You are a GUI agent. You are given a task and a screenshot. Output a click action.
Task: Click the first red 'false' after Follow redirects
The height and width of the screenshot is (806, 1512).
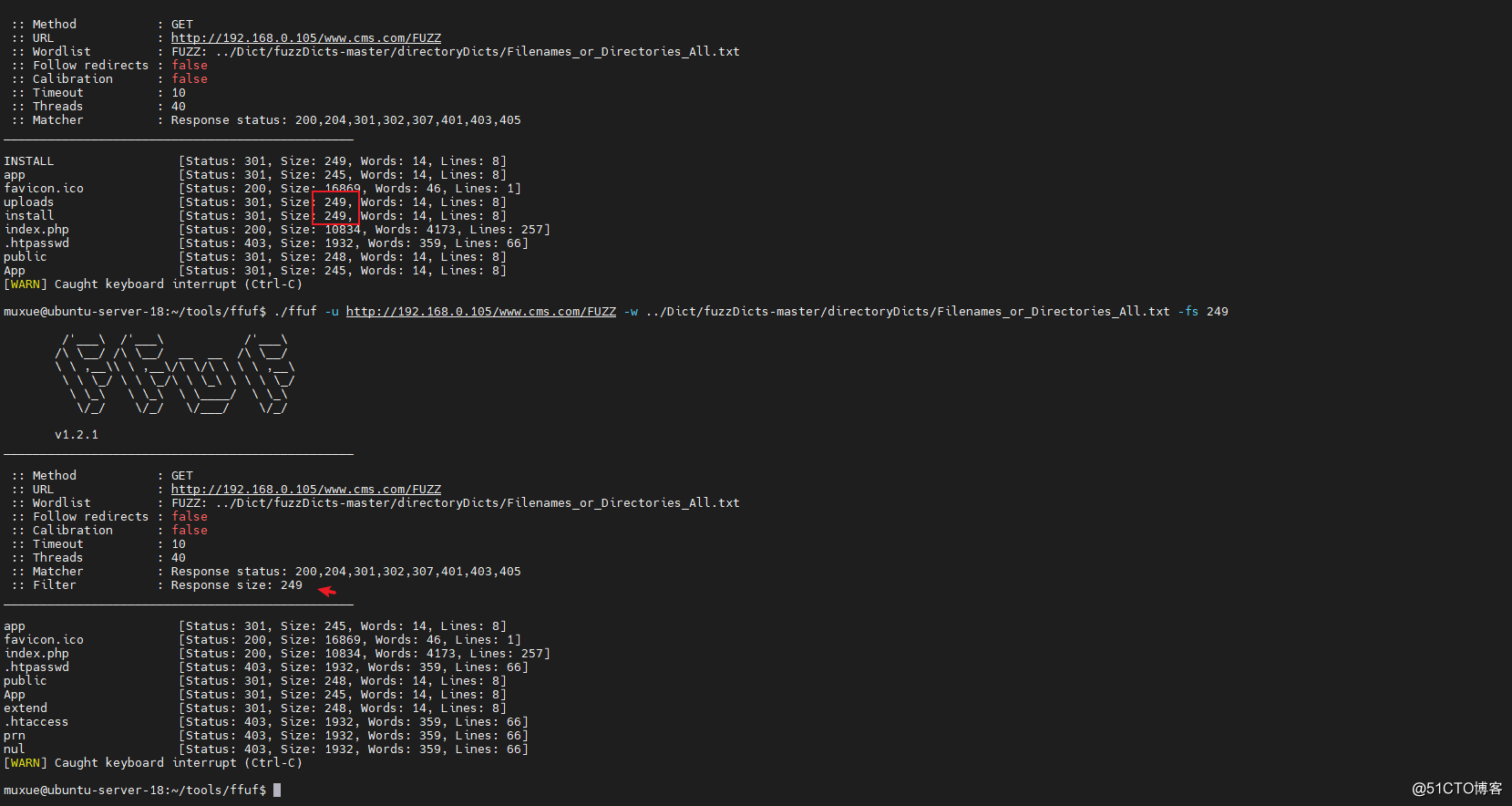click(x=190, y=66)
